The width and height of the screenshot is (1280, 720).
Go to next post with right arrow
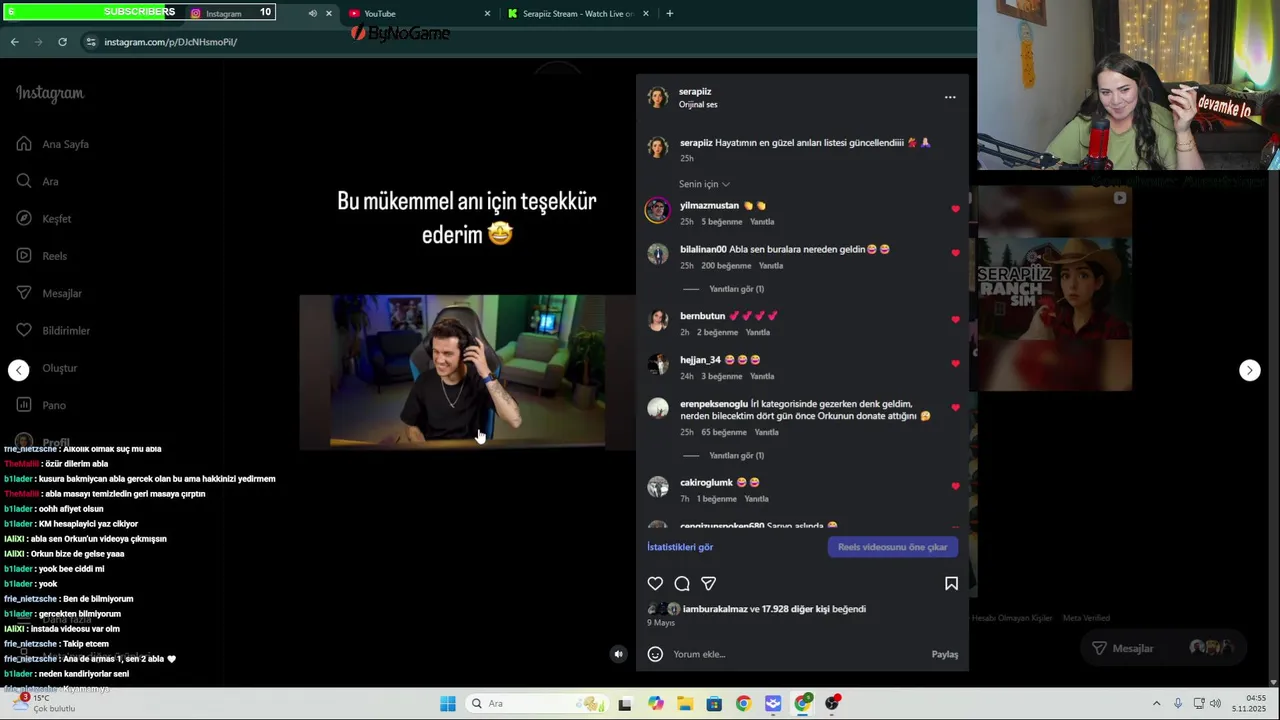click(x=1249, y=370)
